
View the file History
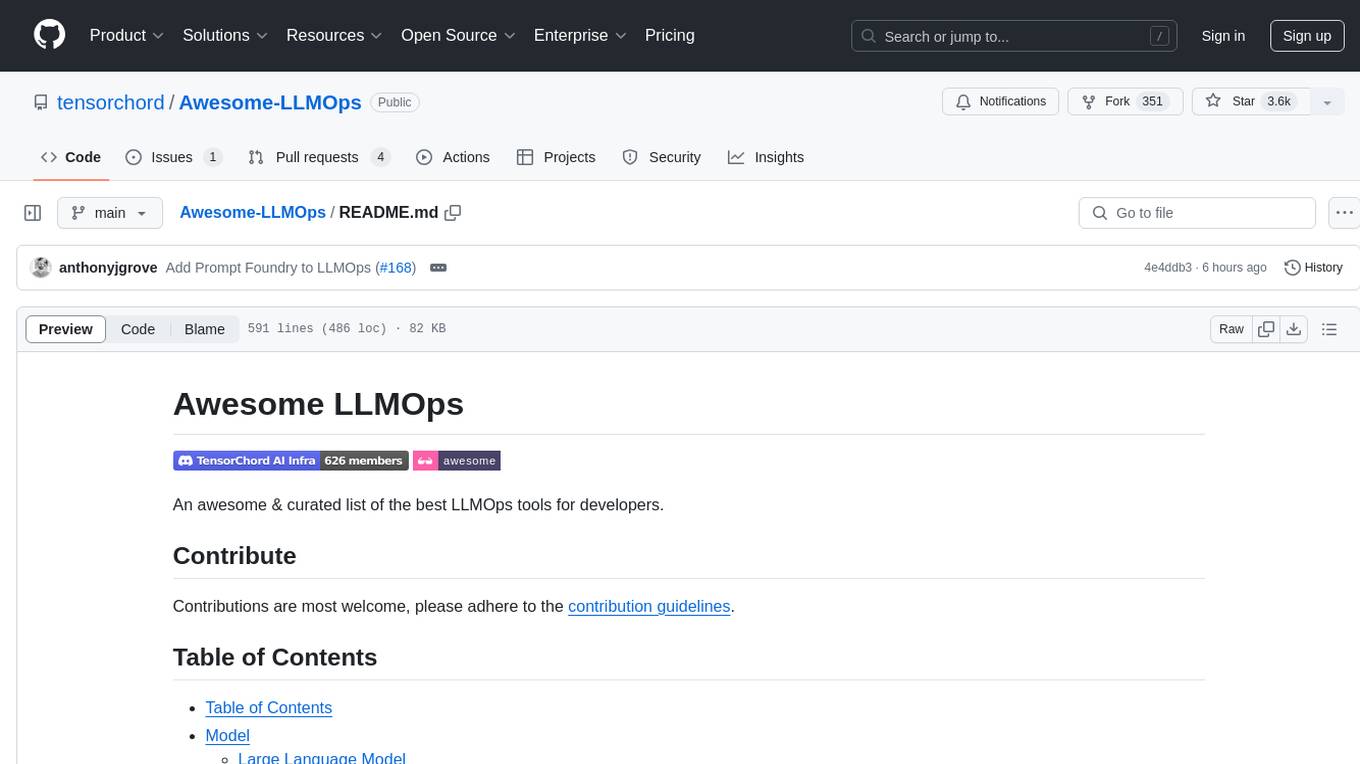tap(1313, 267)
